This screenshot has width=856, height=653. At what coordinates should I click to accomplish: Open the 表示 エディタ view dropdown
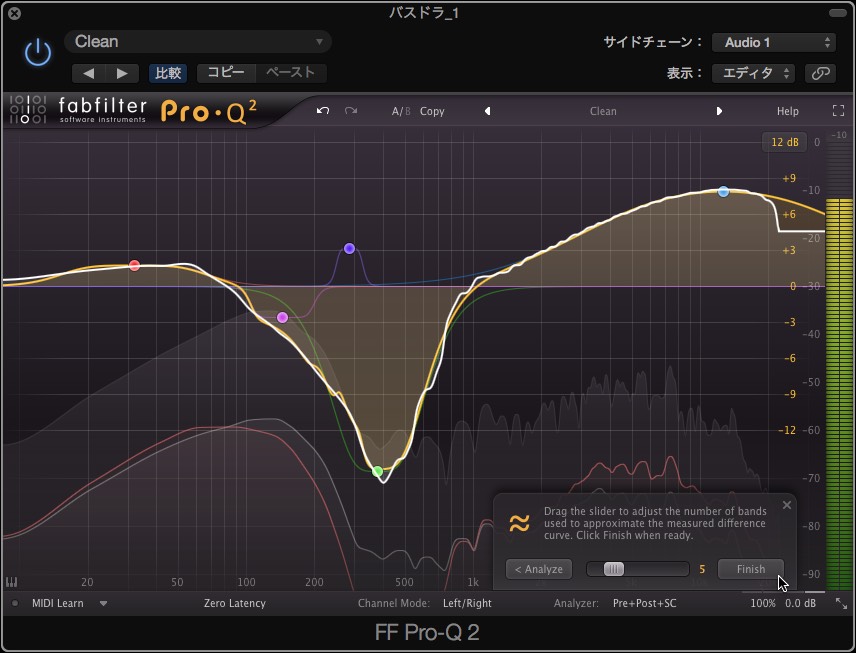click(753, 73)
